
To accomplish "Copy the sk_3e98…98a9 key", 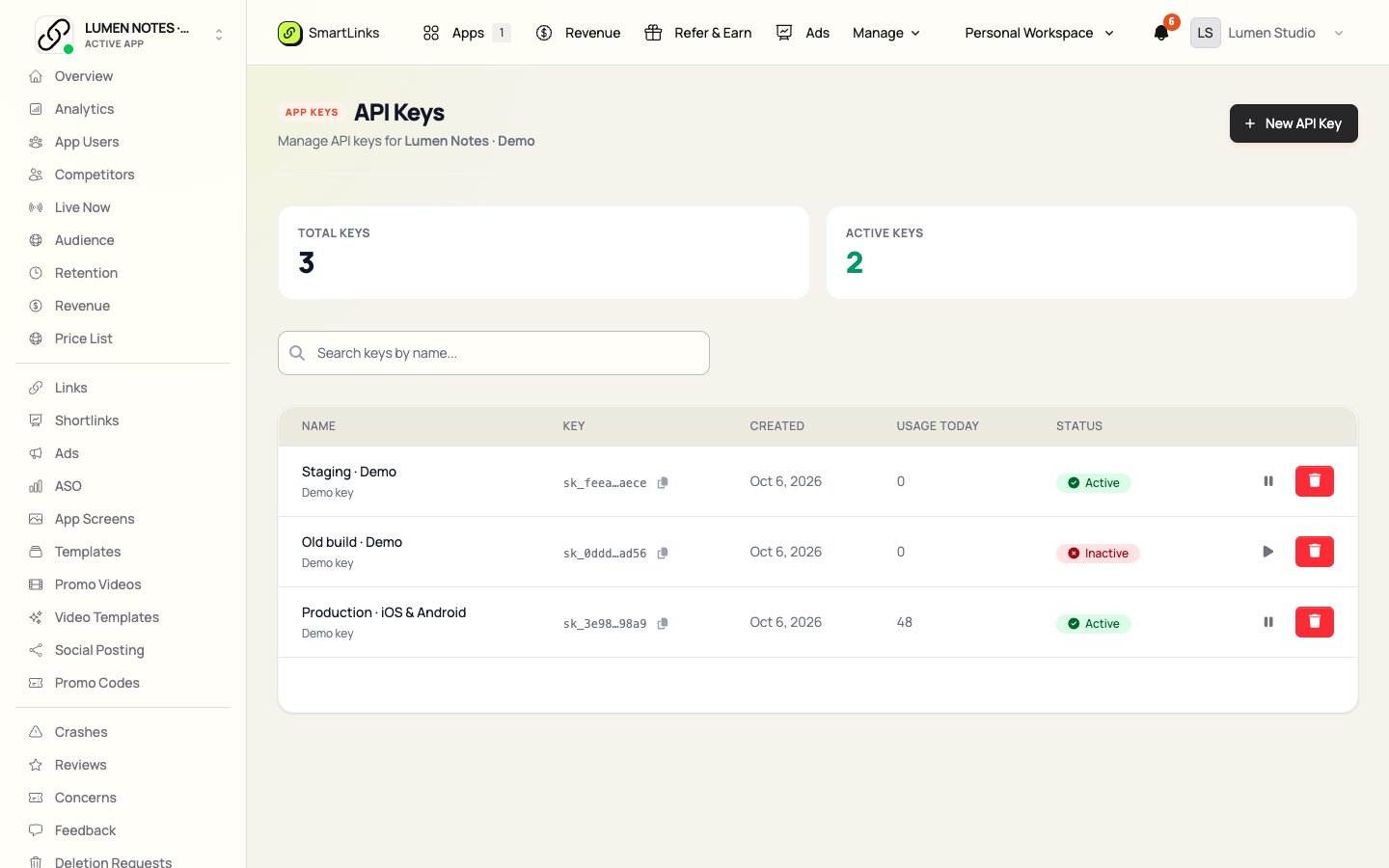I will coord(663,624).
